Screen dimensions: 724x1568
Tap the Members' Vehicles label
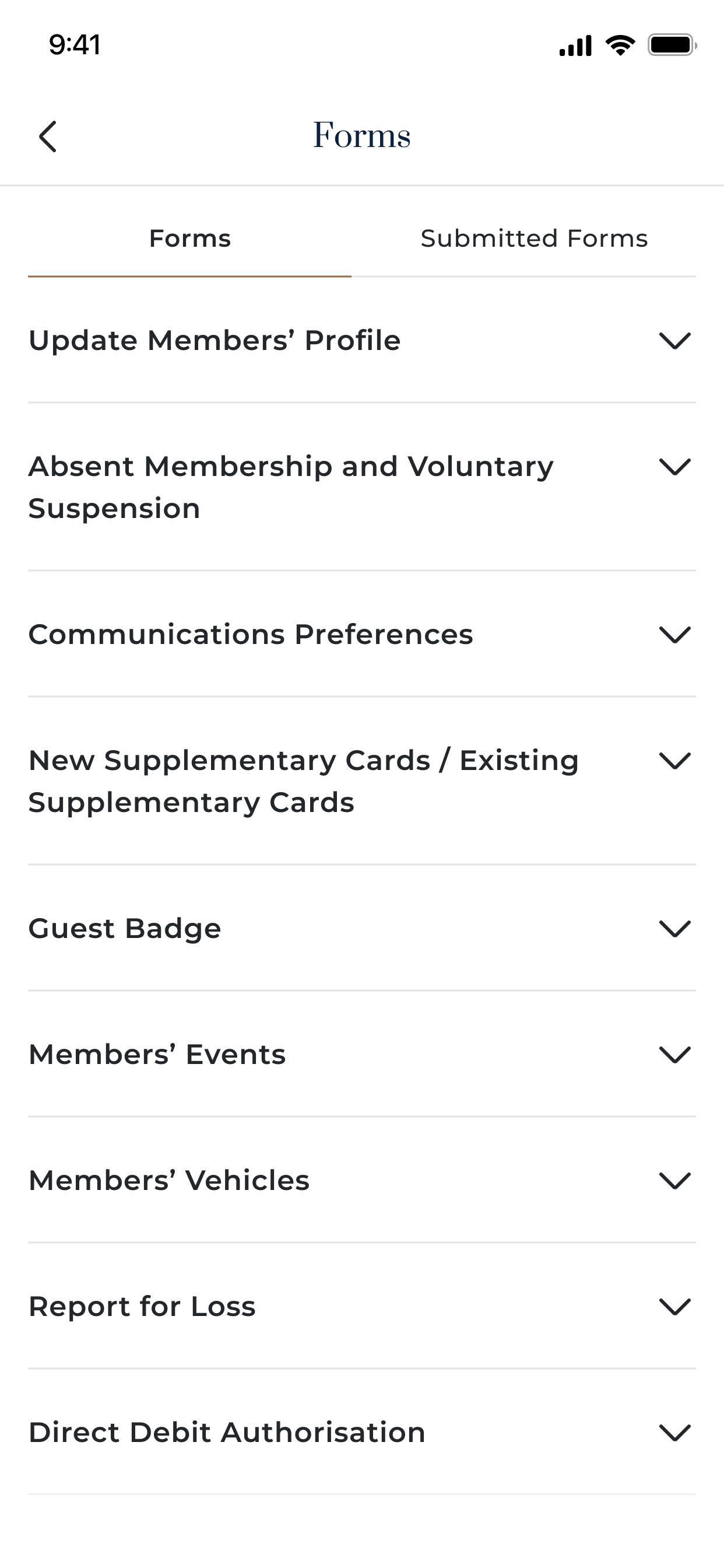coord(168,1181)
